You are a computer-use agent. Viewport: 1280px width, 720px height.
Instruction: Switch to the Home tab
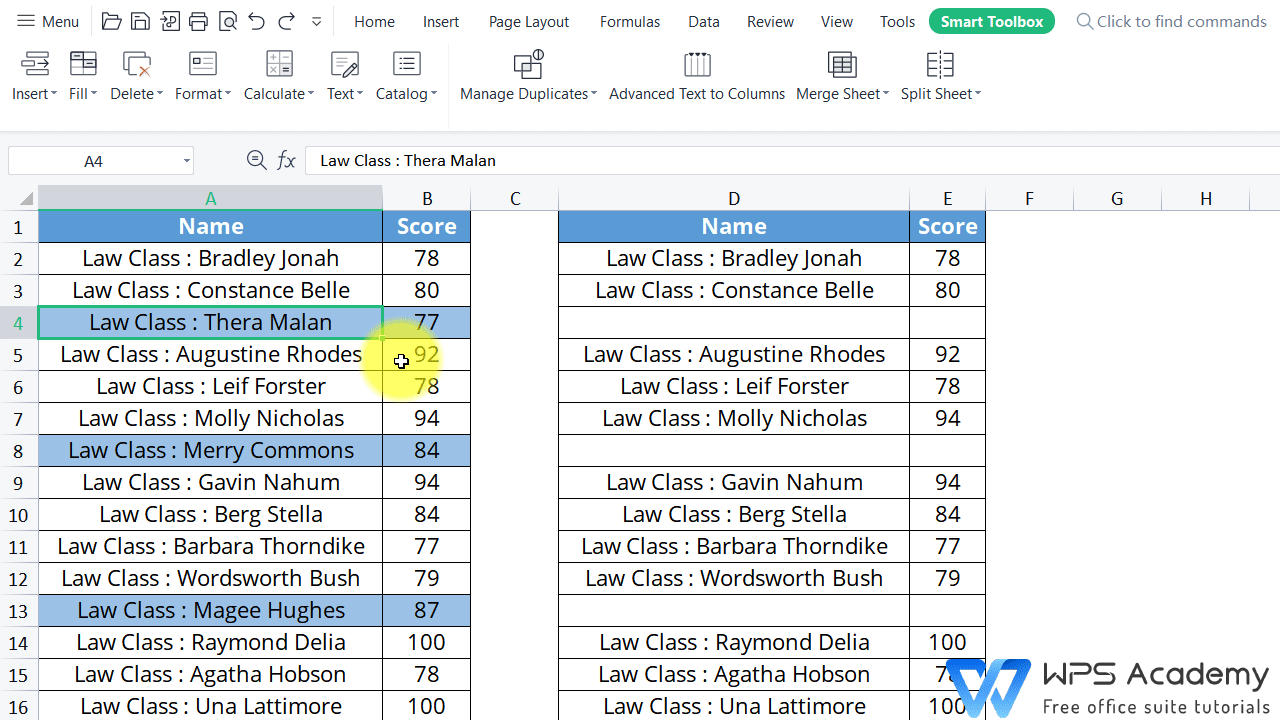point(374,21)
